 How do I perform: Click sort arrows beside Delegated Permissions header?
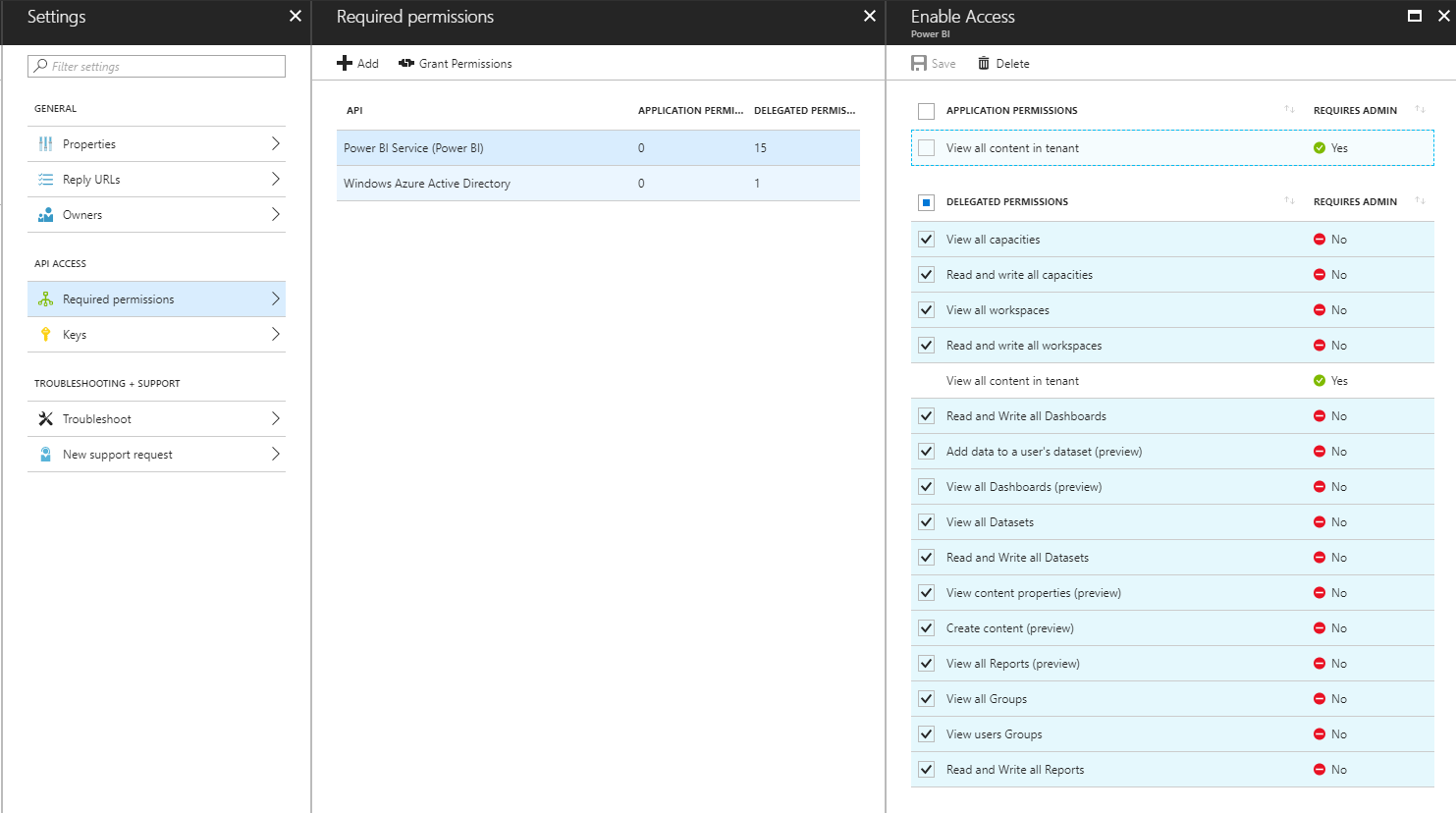click(x=1289, y=200)
